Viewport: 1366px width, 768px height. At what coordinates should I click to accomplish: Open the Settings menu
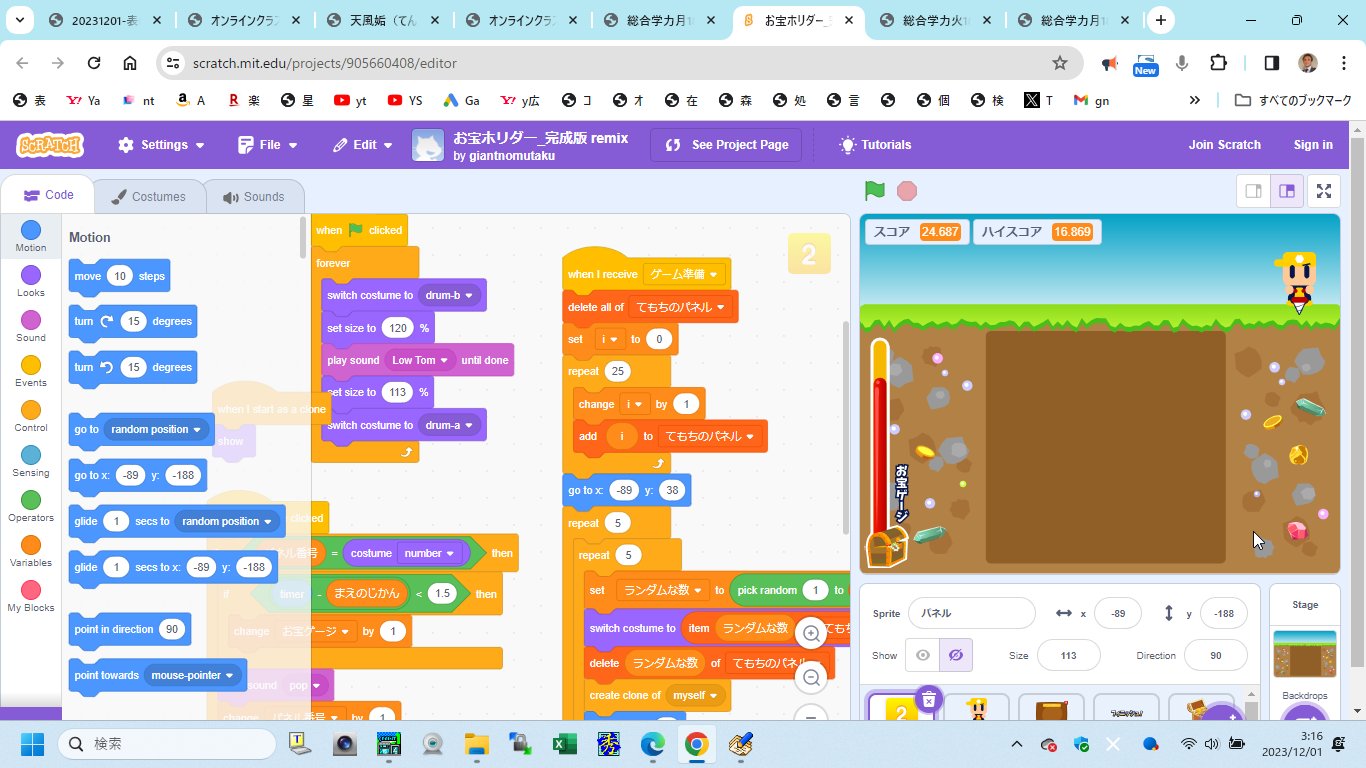pos(161,145)
